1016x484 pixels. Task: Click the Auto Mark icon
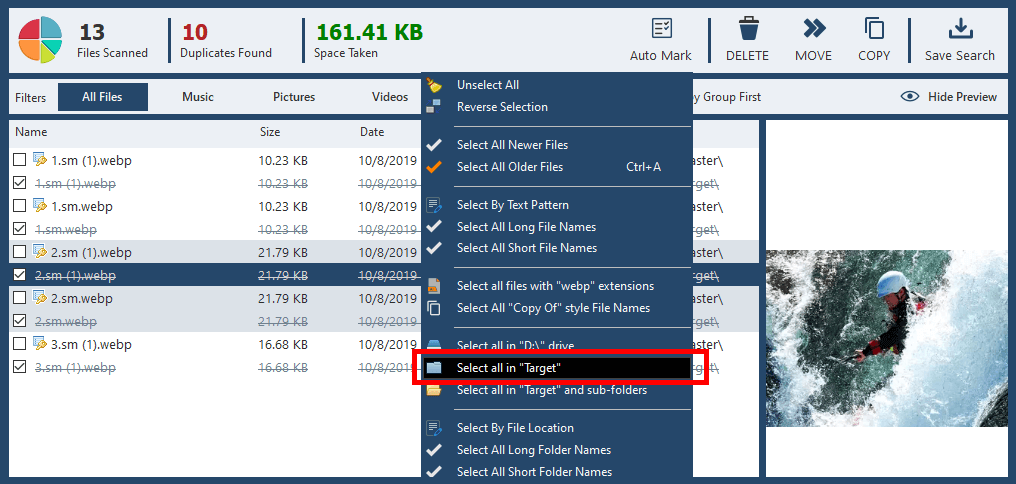click(x=660, y=29)
